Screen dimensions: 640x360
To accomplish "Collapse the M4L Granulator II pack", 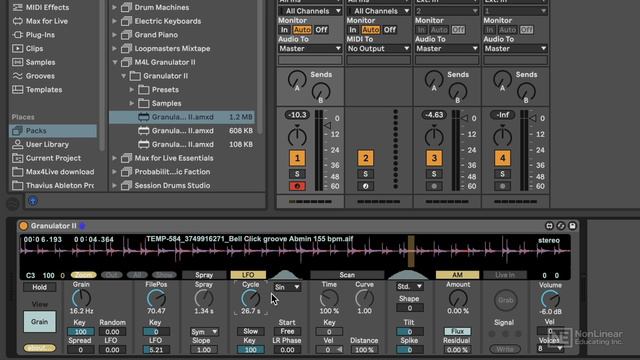I will point(115,62).
